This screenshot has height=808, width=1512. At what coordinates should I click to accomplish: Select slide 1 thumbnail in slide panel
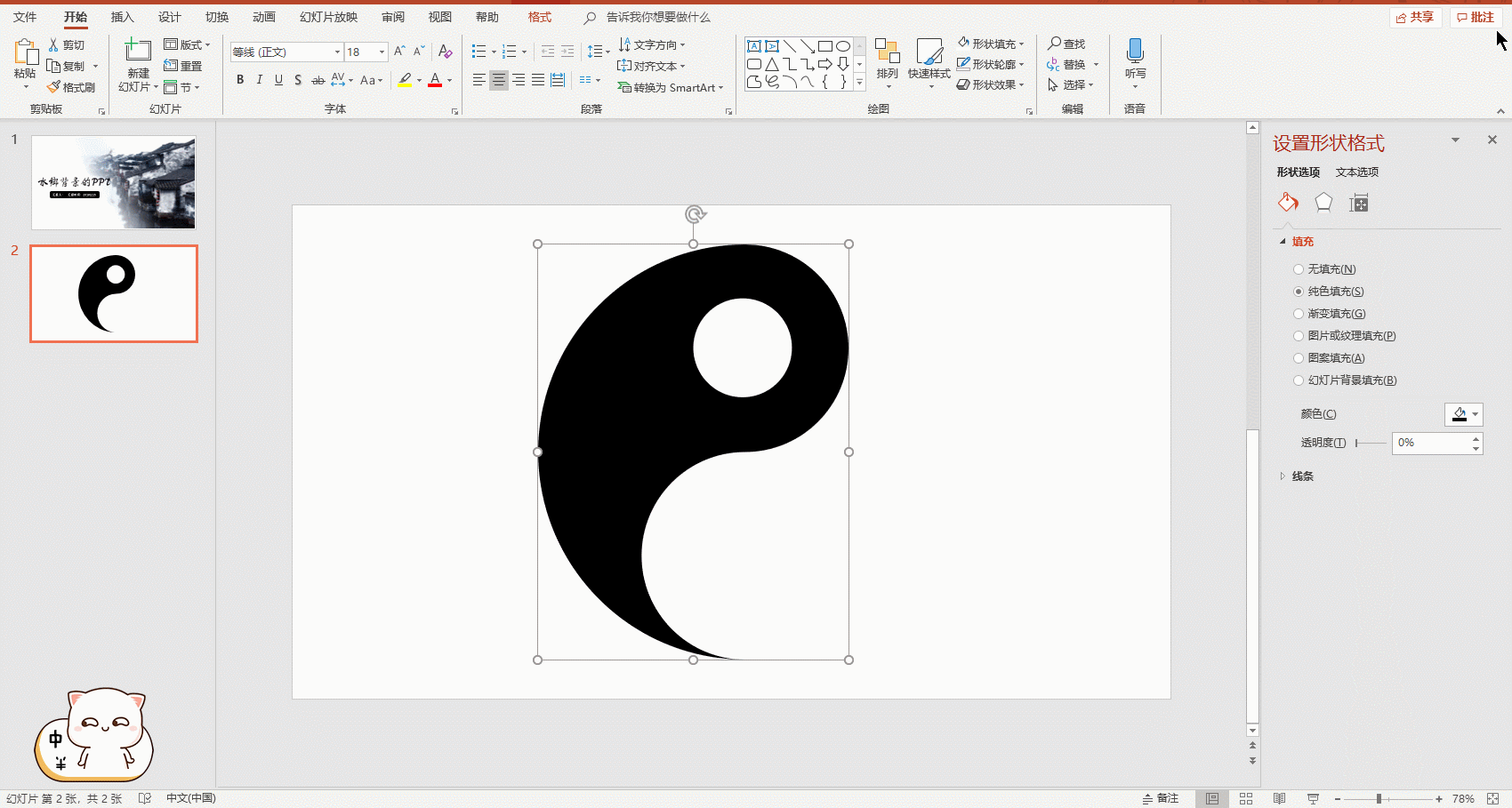pyautogui.click(x=114, y=182)
